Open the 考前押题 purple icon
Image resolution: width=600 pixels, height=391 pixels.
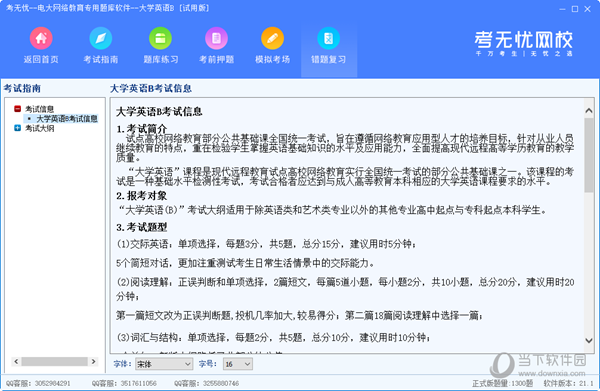[217, 38]
